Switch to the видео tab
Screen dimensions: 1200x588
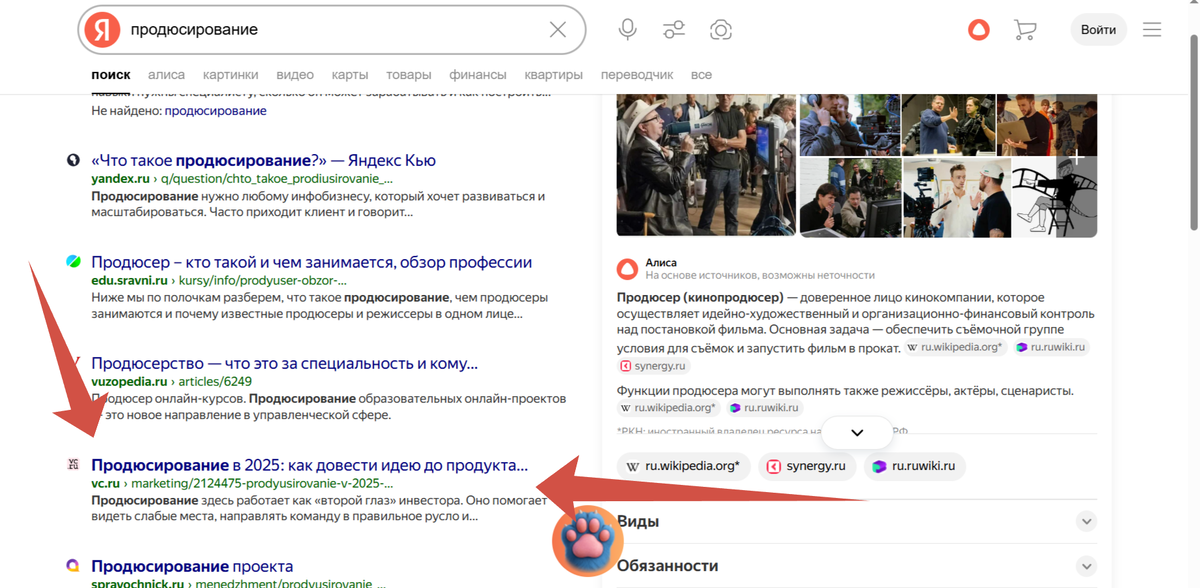(295, 75)
